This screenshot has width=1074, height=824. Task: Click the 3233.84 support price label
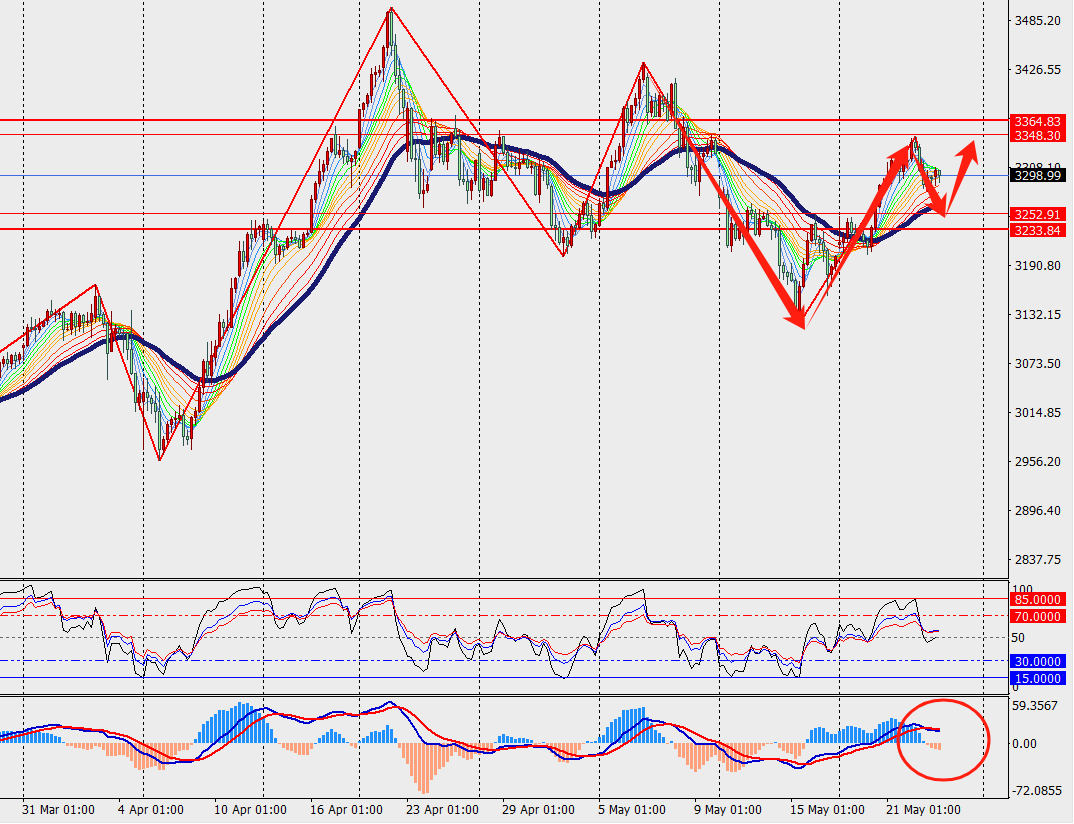pyautogui.click(x=1036, y=230)
